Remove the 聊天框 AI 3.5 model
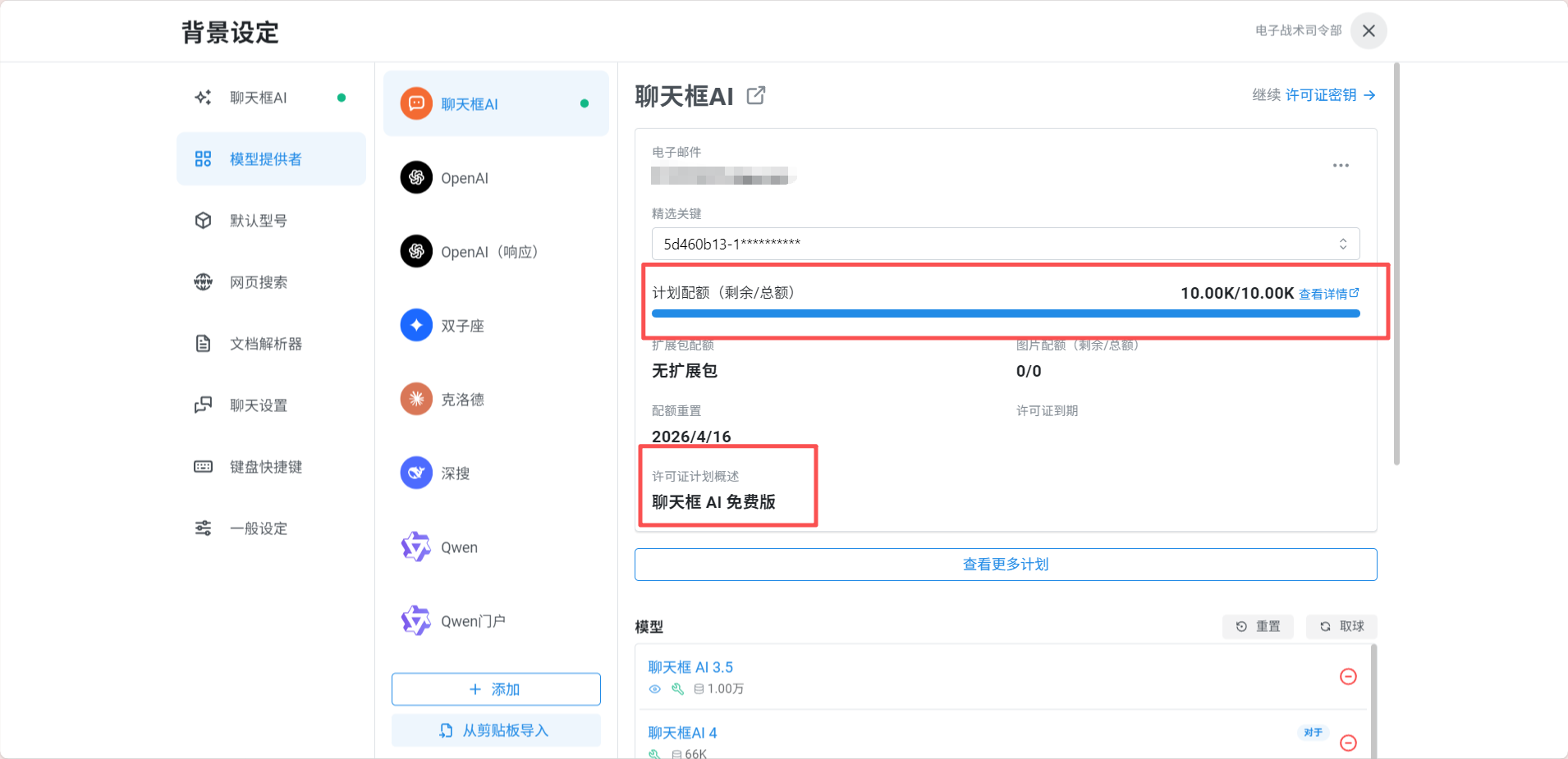Image resolution: width=1568 pixels, height=759 pixels. [1348, 677]
